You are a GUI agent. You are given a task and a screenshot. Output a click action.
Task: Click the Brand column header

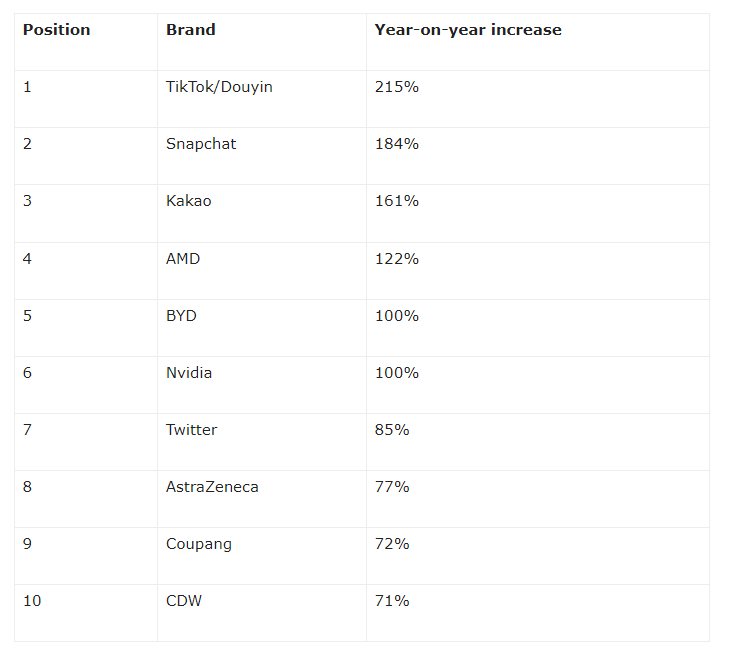click(x=191, y=30)
